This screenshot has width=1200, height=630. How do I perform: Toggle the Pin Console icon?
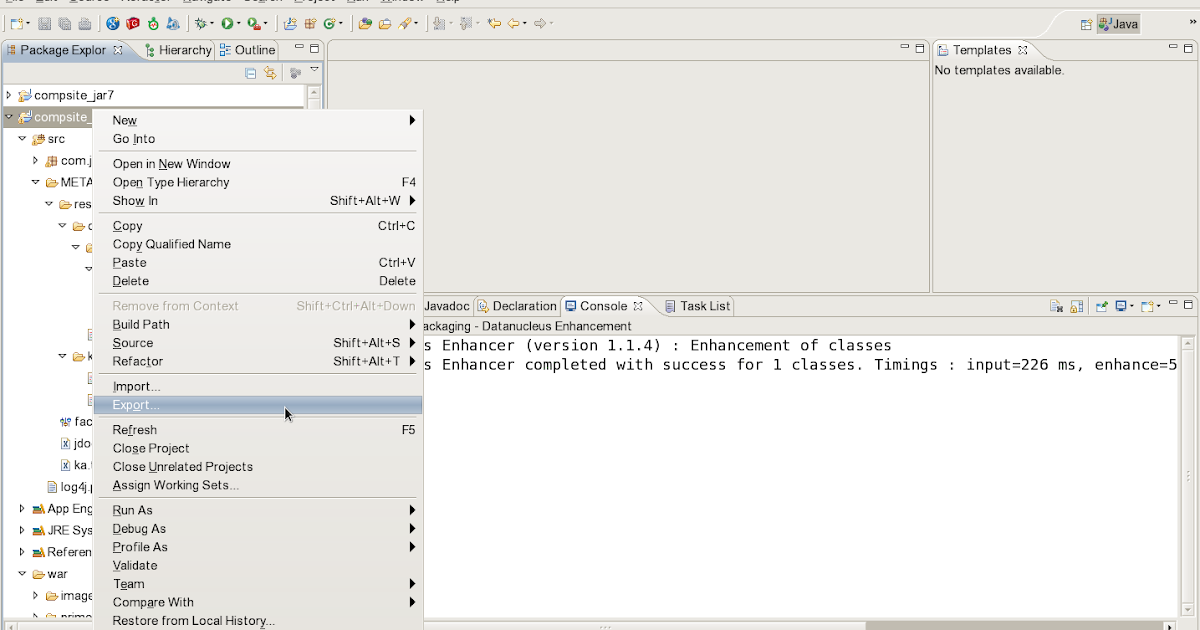pyautogui.click(x=1101, y=307)
